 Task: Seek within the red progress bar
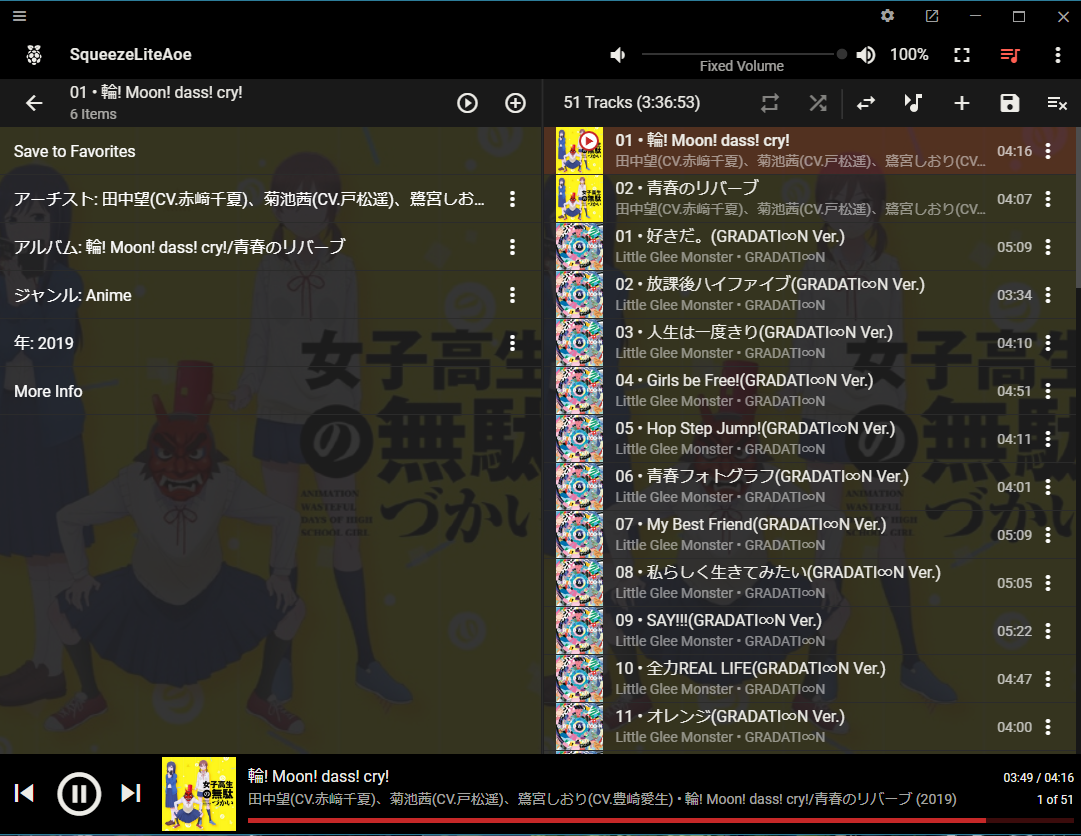(660, 820)
